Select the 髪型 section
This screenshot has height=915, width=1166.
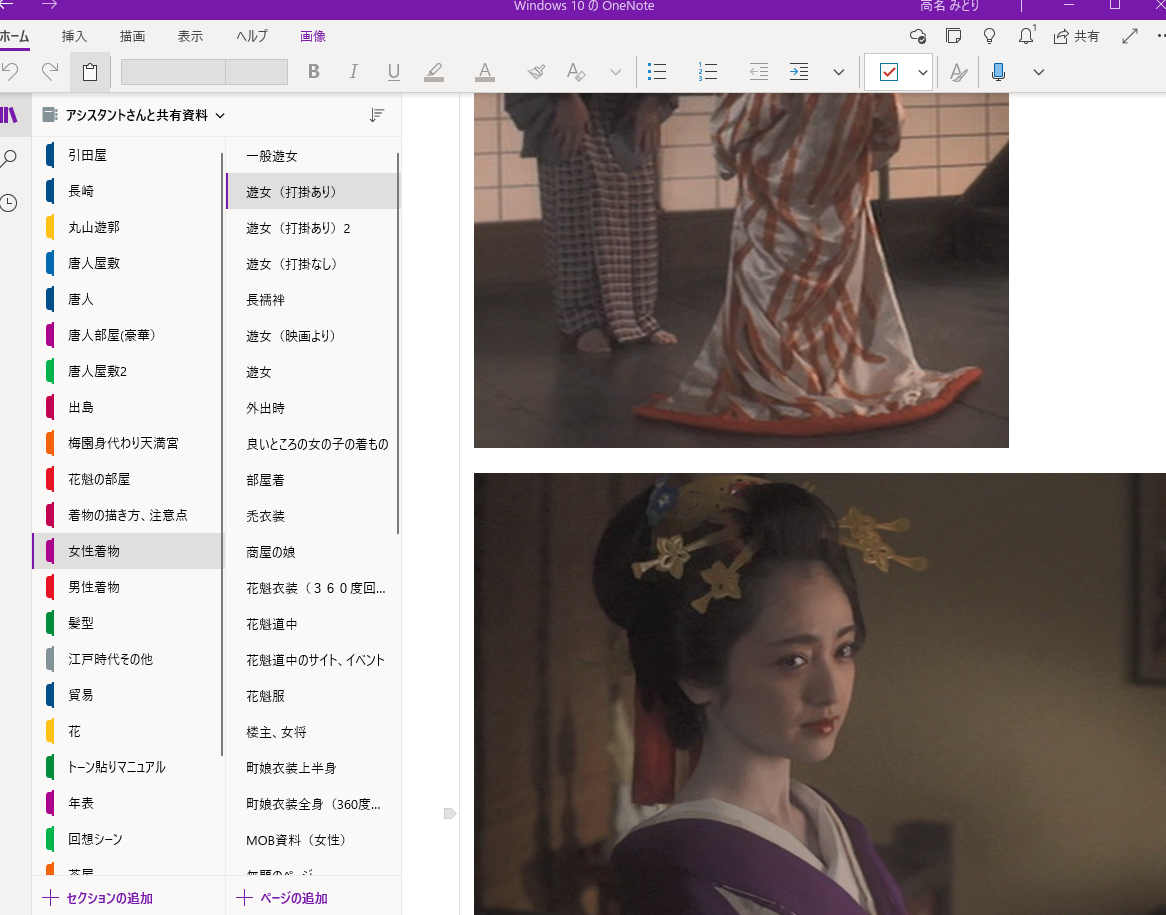(128, 623)
